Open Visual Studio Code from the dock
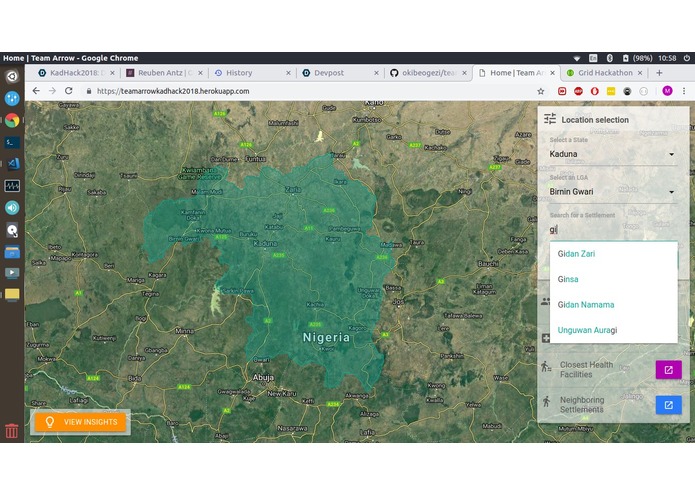Screen dimensions: 695x494 (x=12, y=163)
